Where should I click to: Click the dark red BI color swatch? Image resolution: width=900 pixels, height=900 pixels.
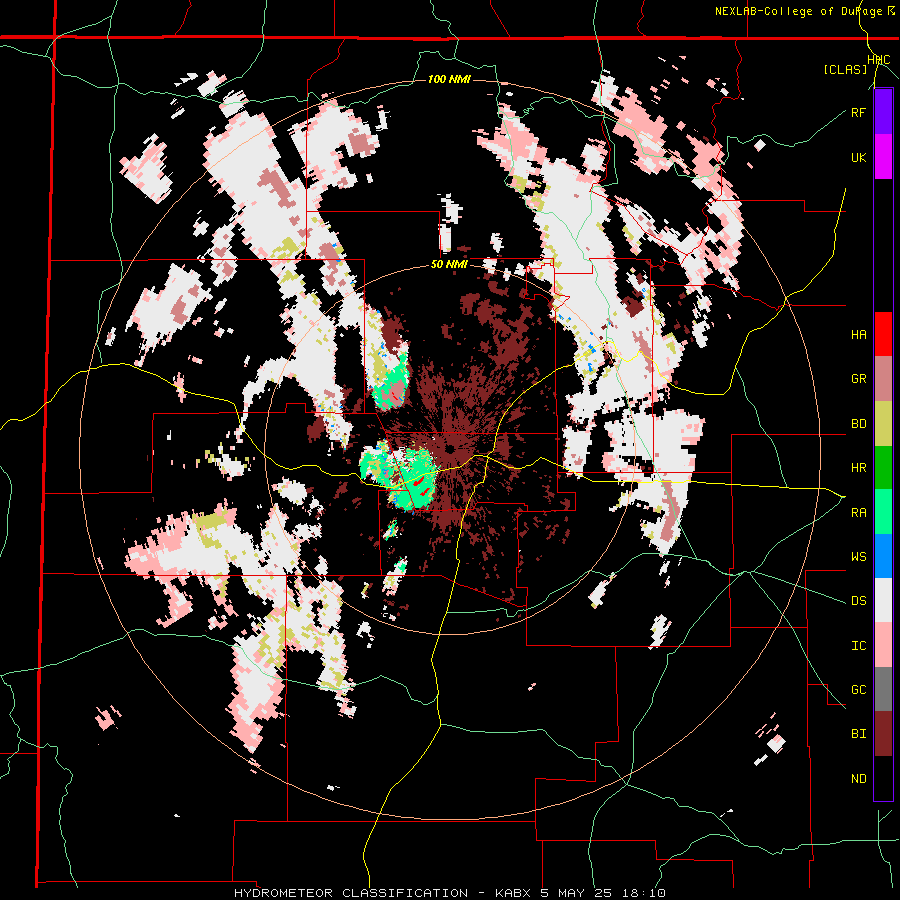[x=883, y=734]
